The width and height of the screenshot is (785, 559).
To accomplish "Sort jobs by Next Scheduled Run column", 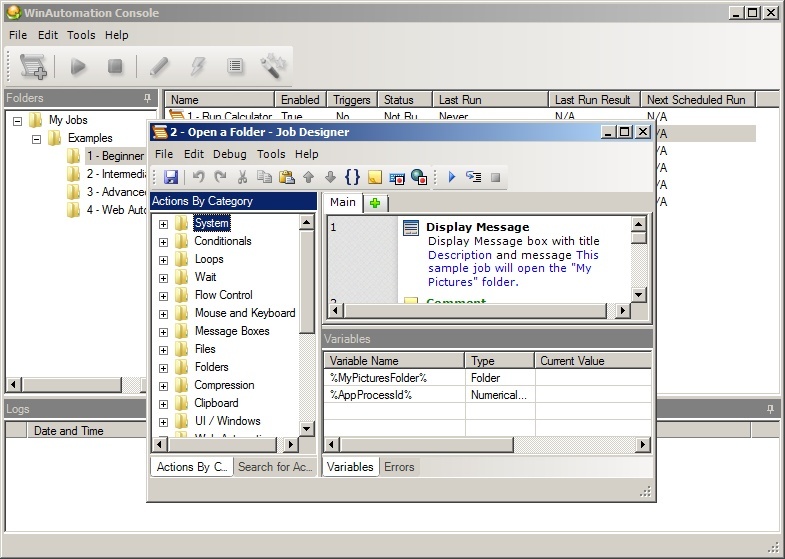I will click(x=698, y=100).
